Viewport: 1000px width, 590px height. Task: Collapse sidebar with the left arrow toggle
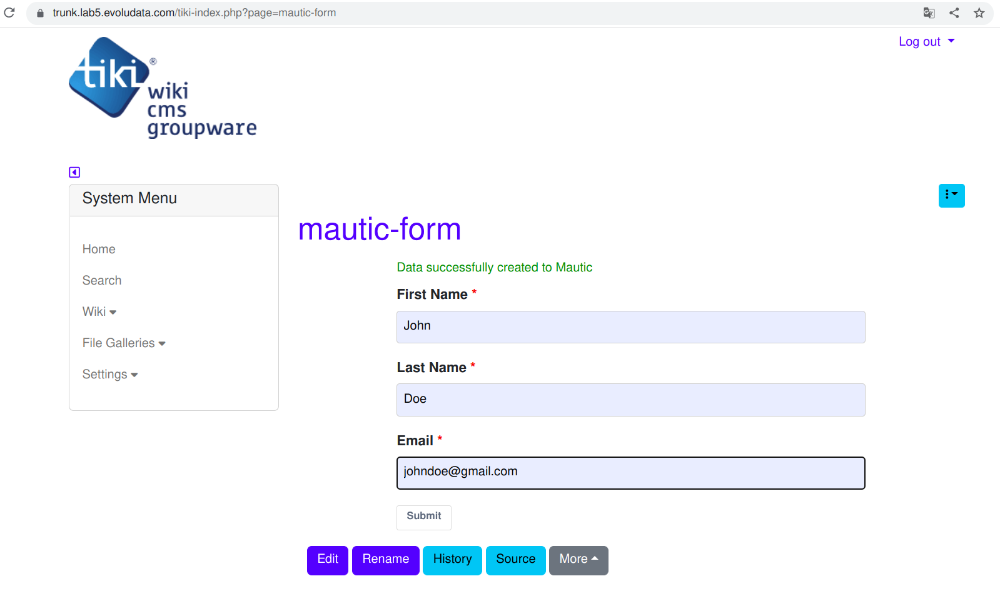click(75, 172)
